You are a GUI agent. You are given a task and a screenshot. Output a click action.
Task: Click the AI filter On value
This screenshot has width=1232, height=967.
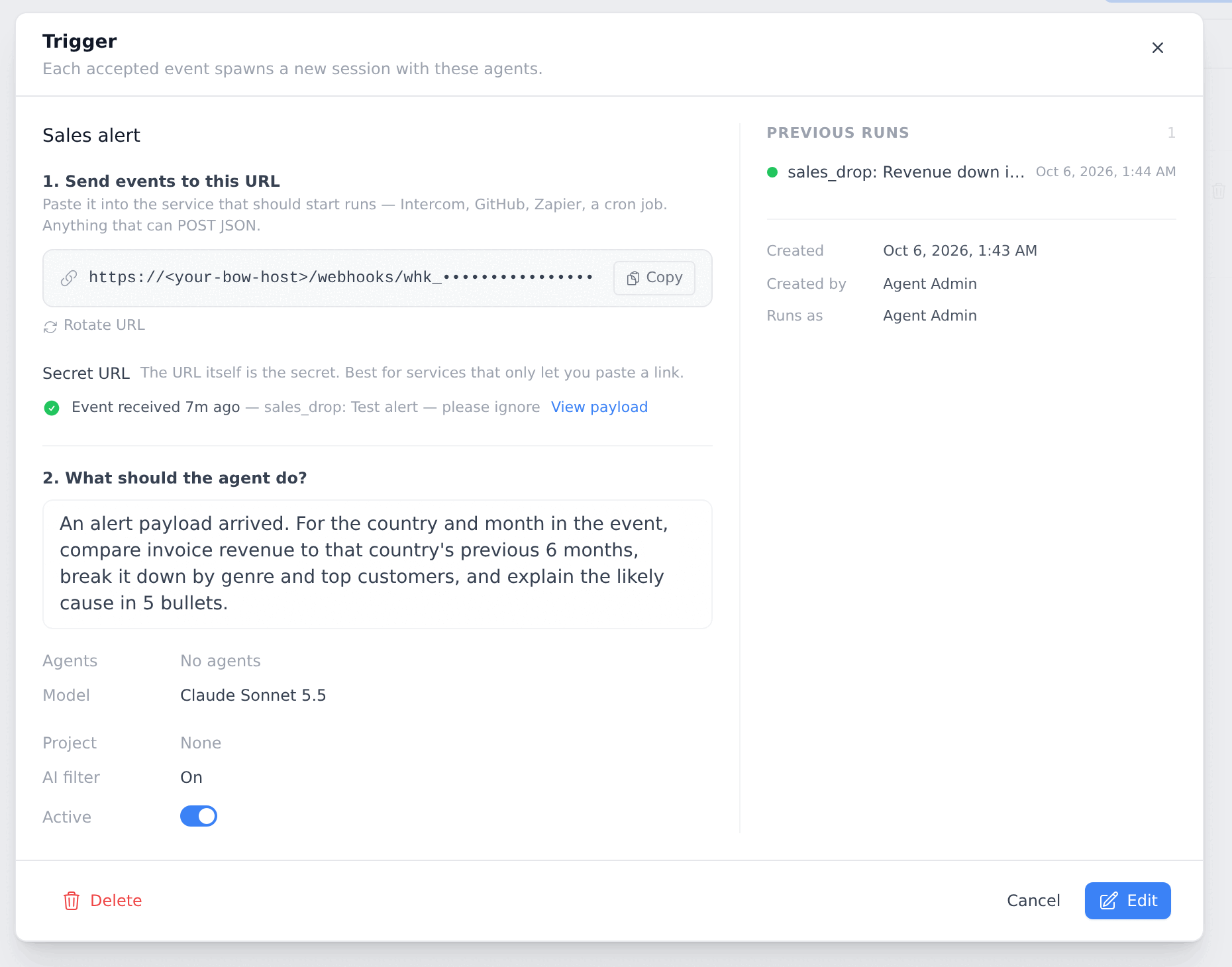click(x=191, y=778)
